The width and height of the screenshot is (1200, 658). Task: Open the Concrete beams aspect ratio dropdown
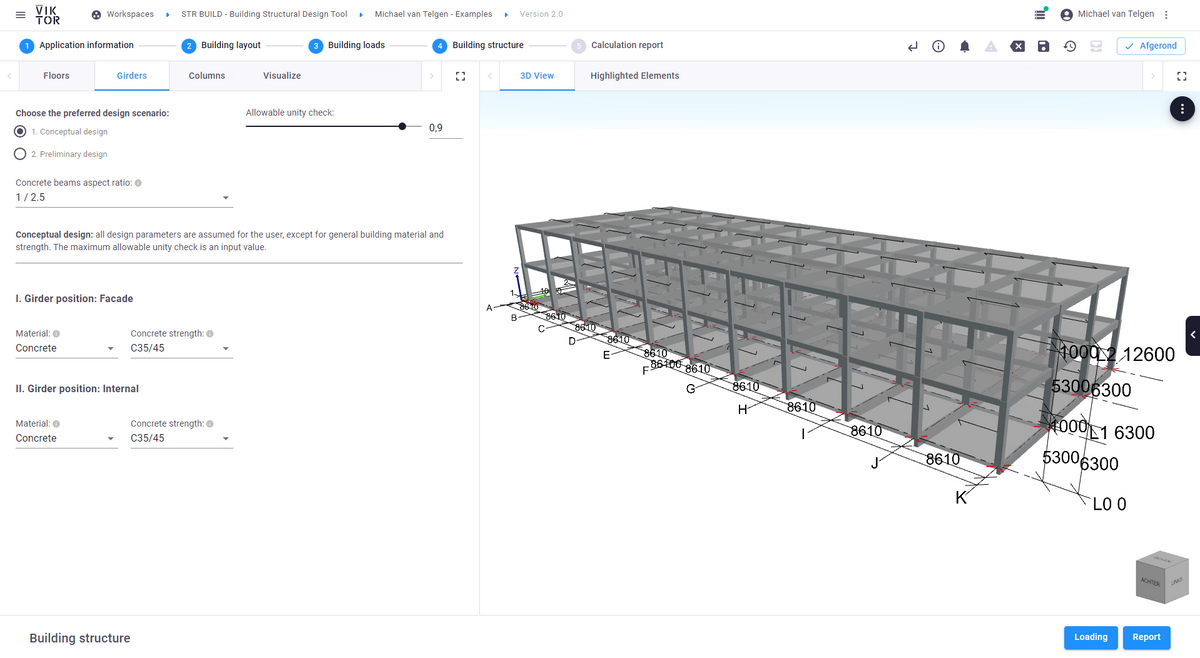click(226, 197)
